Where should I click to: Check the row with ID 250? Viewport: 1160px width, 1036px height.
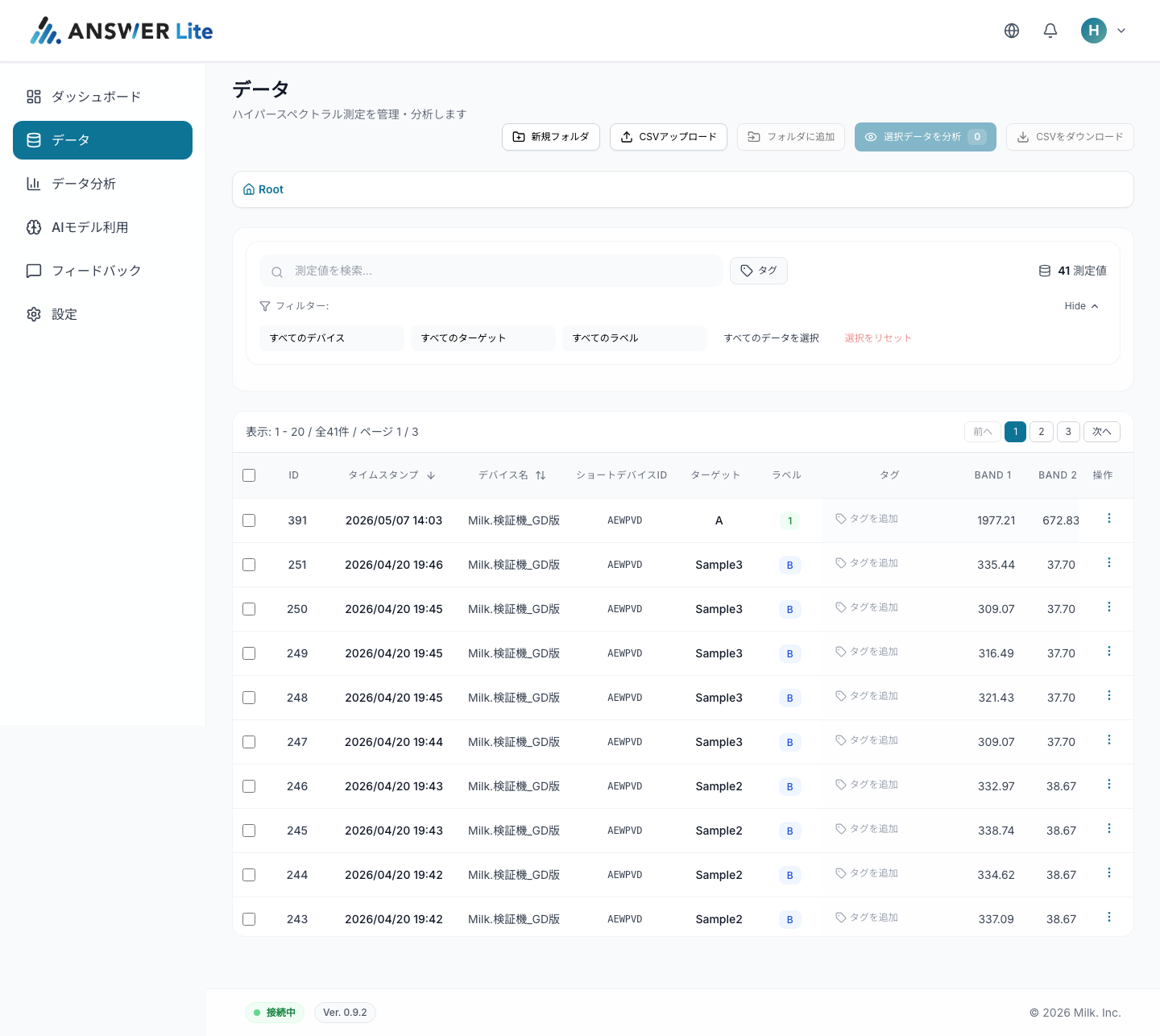249,609
